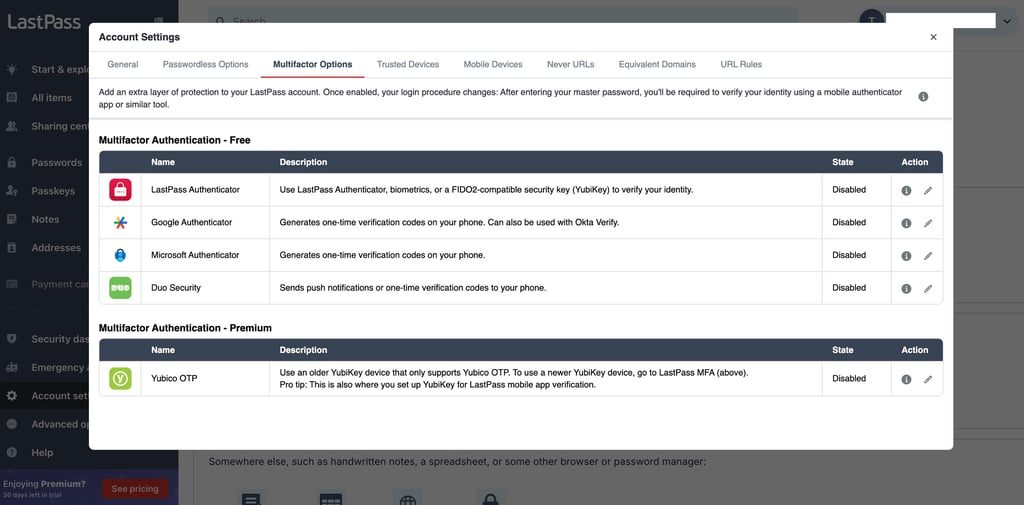Click the Free table's Description column header

[x=304, y=162]
